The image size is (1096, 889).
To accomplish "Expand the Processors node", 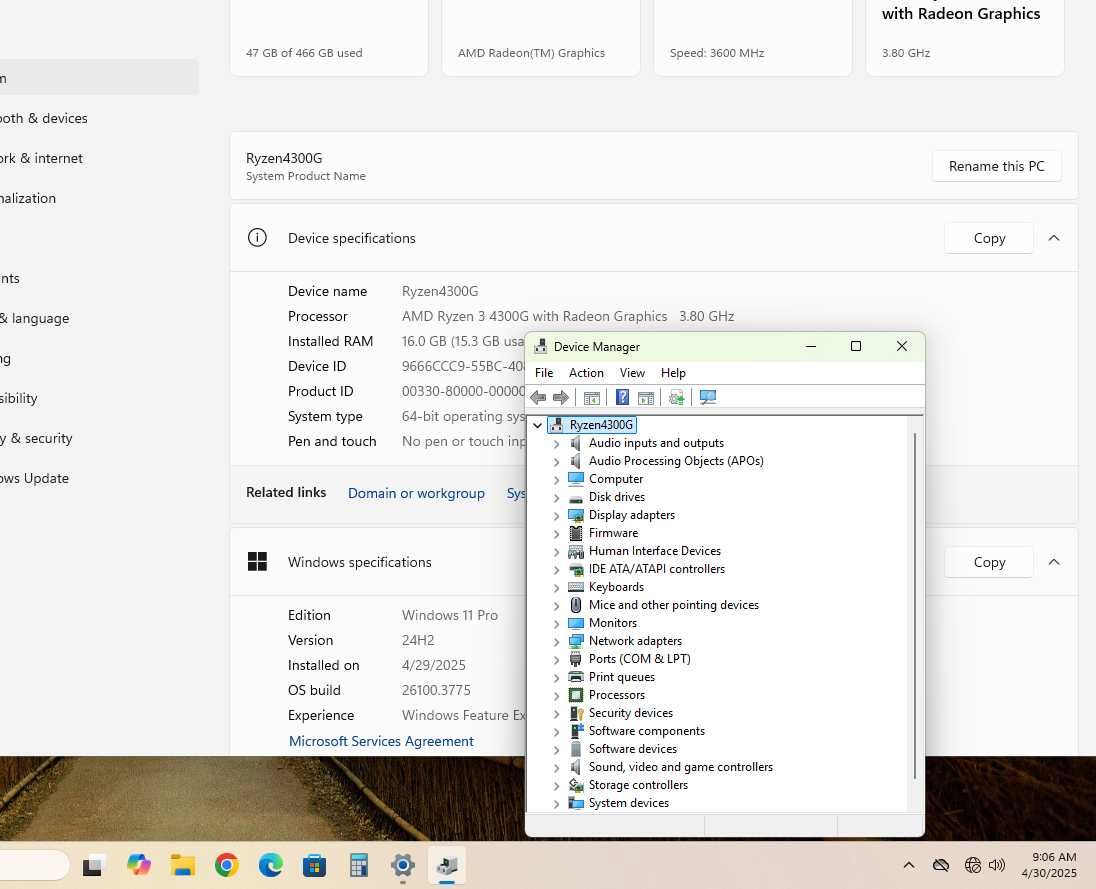I will tap(556, 695).
